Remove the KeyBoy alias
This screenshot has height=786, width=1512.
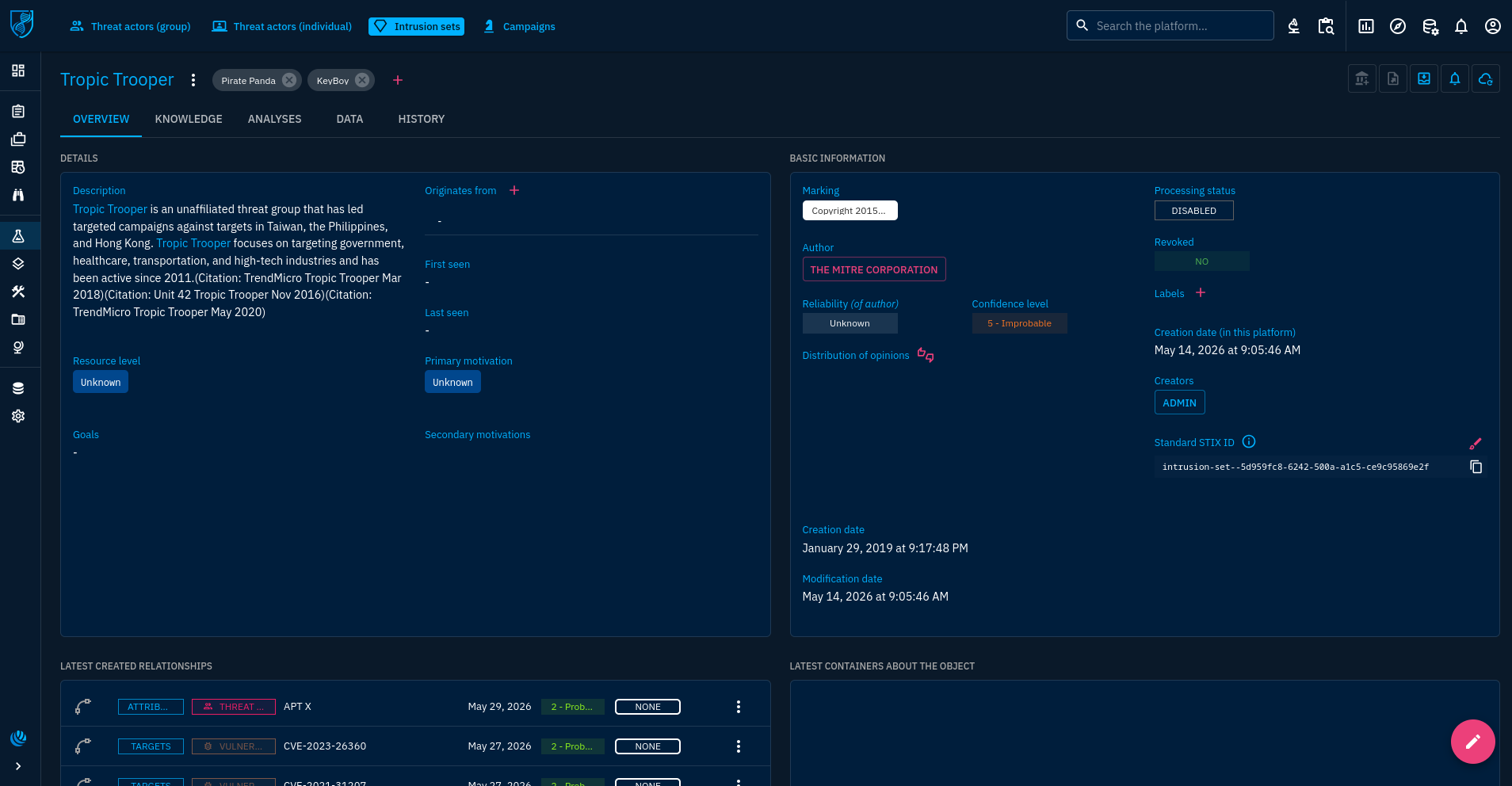pyautogui.click(x=362, y=80)
